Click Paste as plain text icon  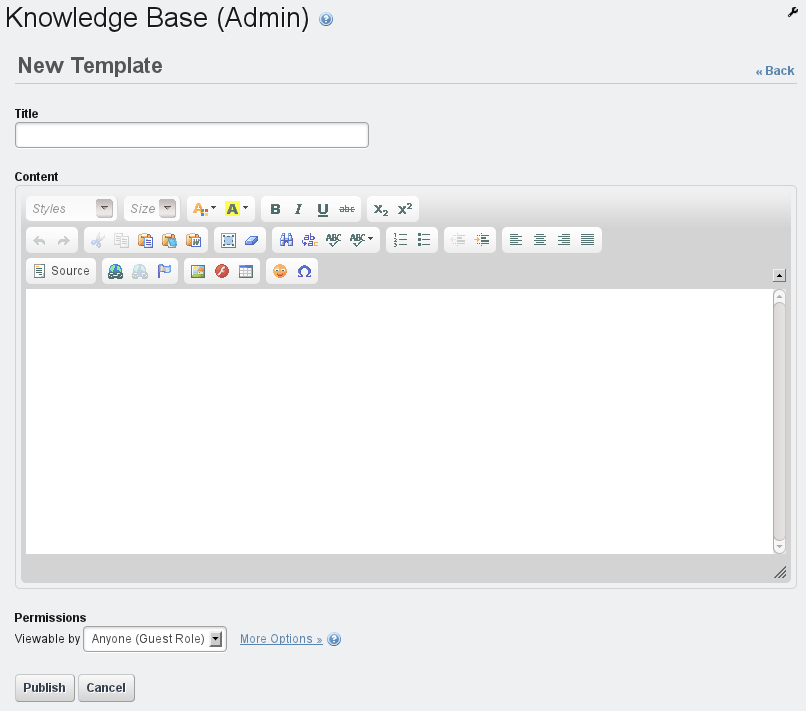[x=169, y=240]
